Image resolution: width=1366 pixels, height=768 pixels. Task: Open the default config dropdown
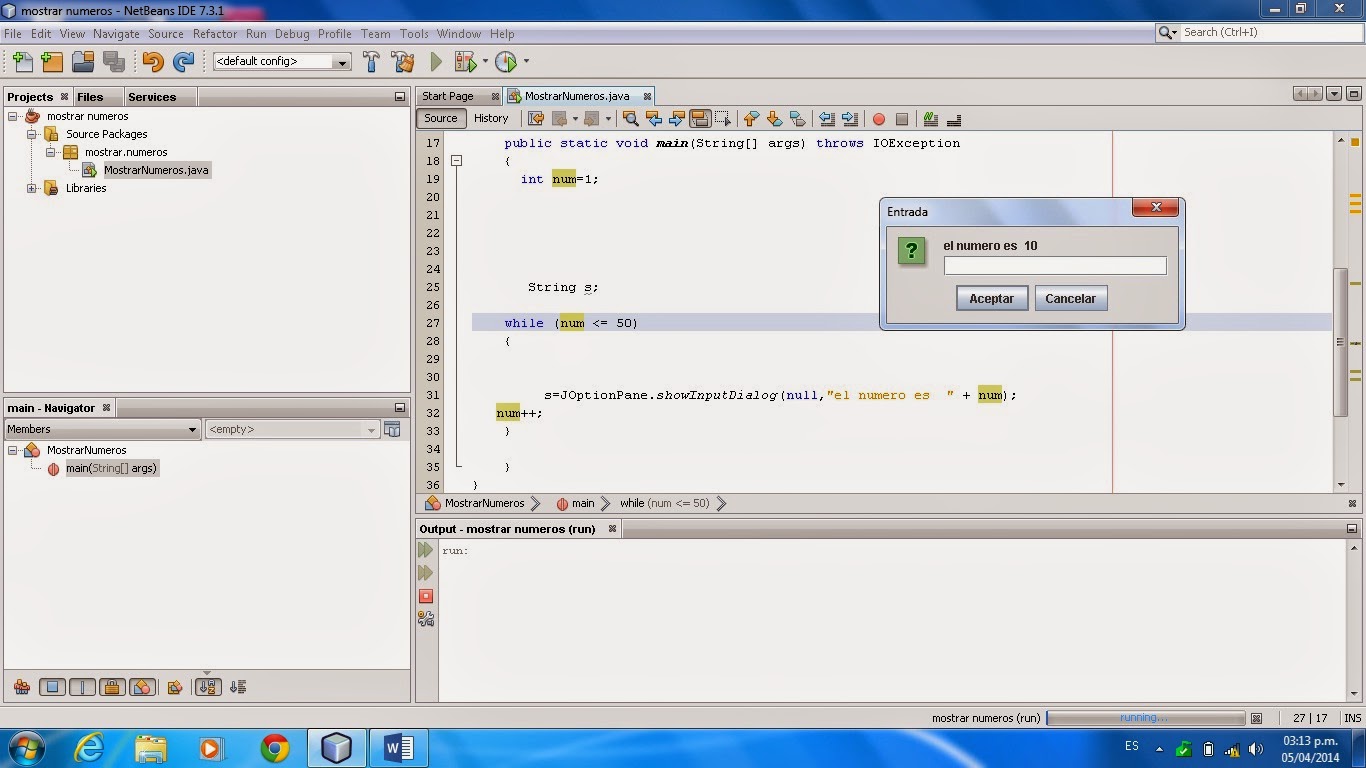(342, 61)
